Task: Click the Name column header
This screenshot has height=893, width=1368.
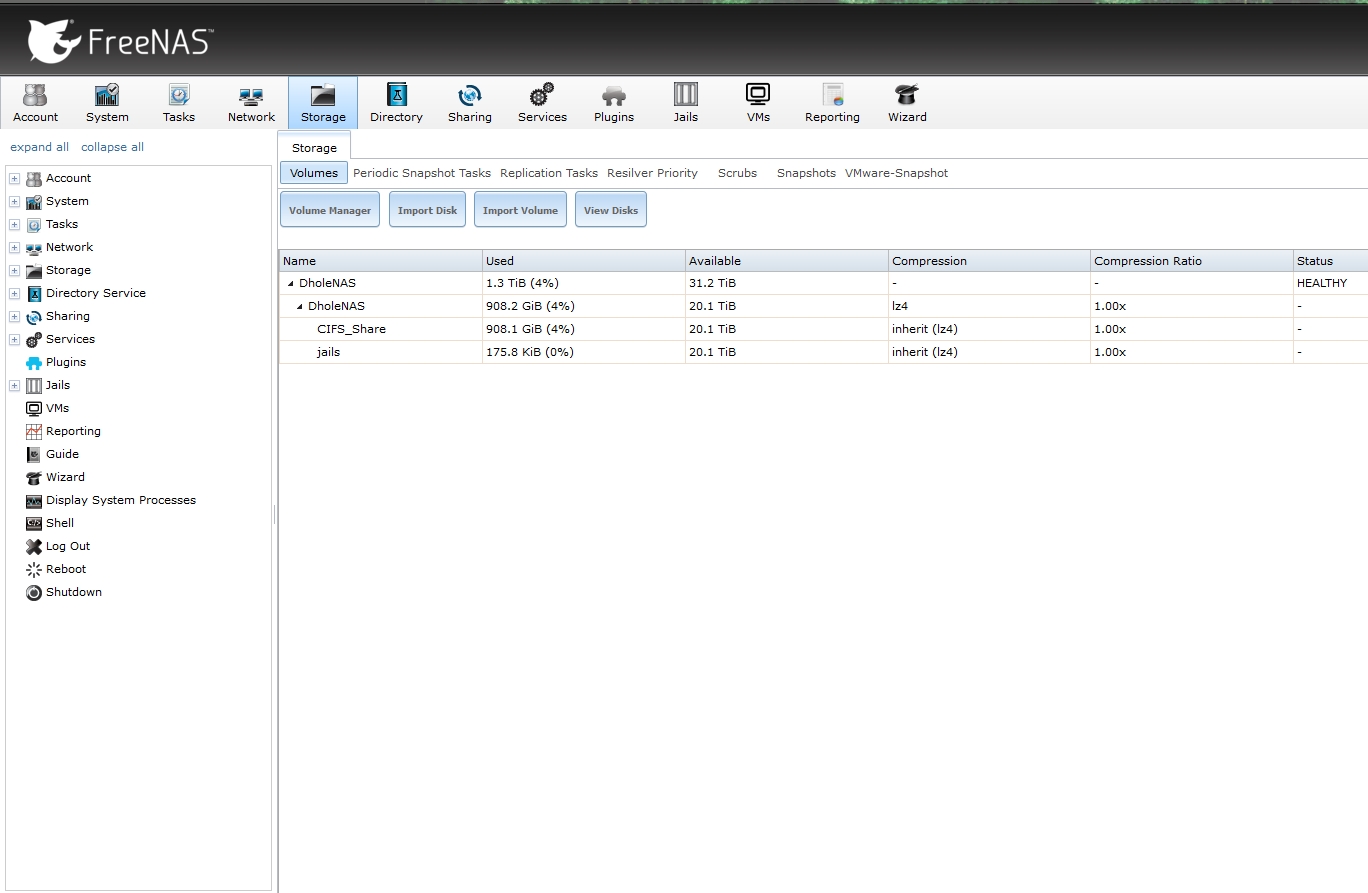Action: pyautogui.click(x=380, y=261)
